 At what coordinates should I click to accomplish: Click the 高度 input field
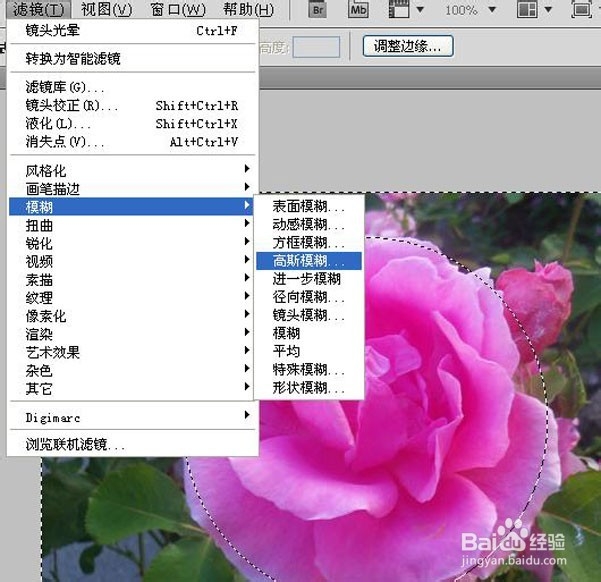pos(316,47)
